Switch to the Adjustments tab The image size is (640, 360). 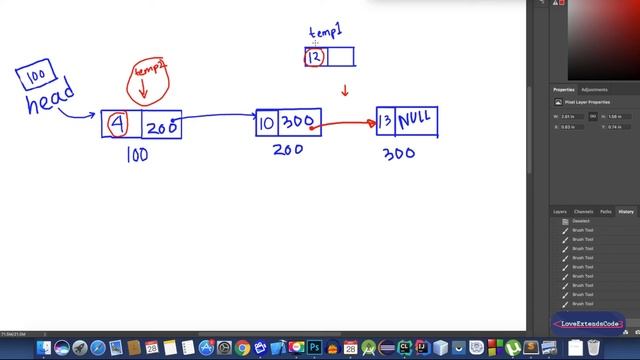pos(594,90)
